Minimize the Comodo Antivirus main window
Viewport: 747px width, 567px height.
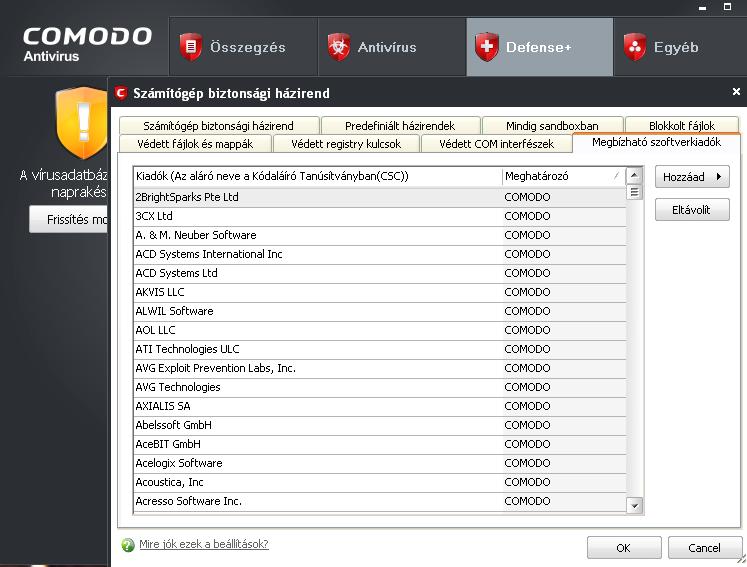click(703, 7)
